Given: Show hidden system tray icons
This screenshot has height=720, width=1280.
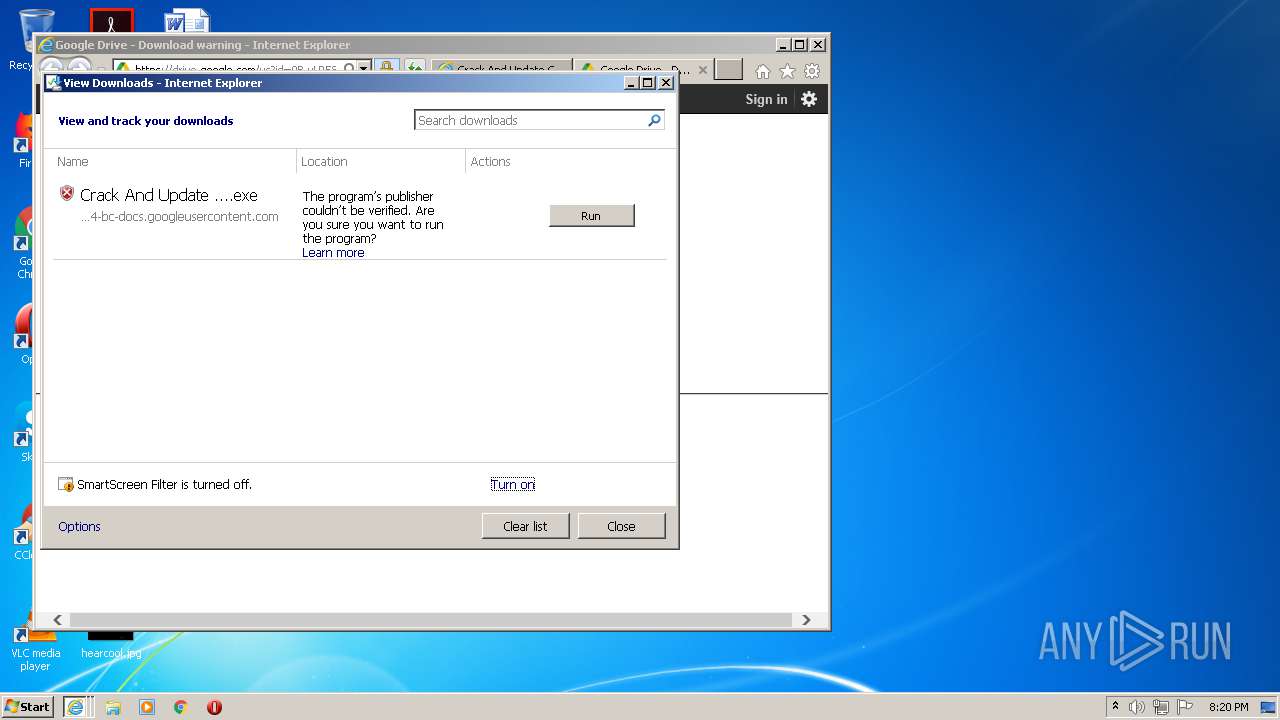Looking at the screenshot, I should click(x=1115, y=706).
